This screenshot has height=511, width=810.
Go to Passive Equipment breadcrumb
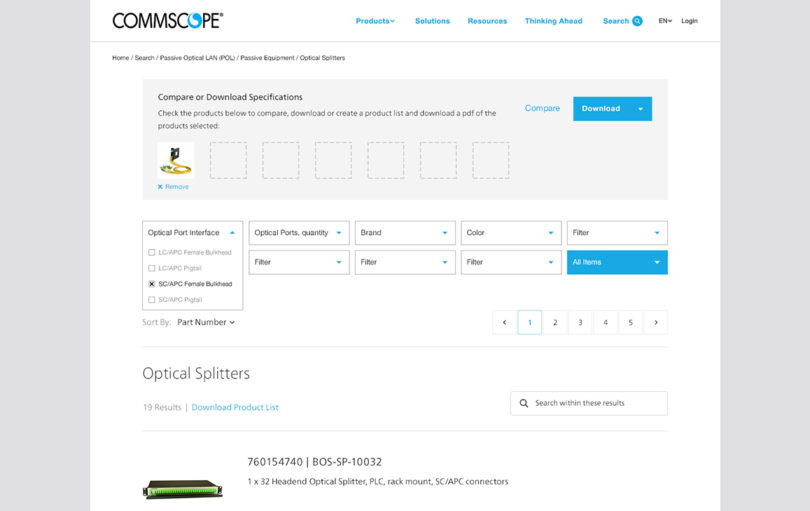(267, 58)
